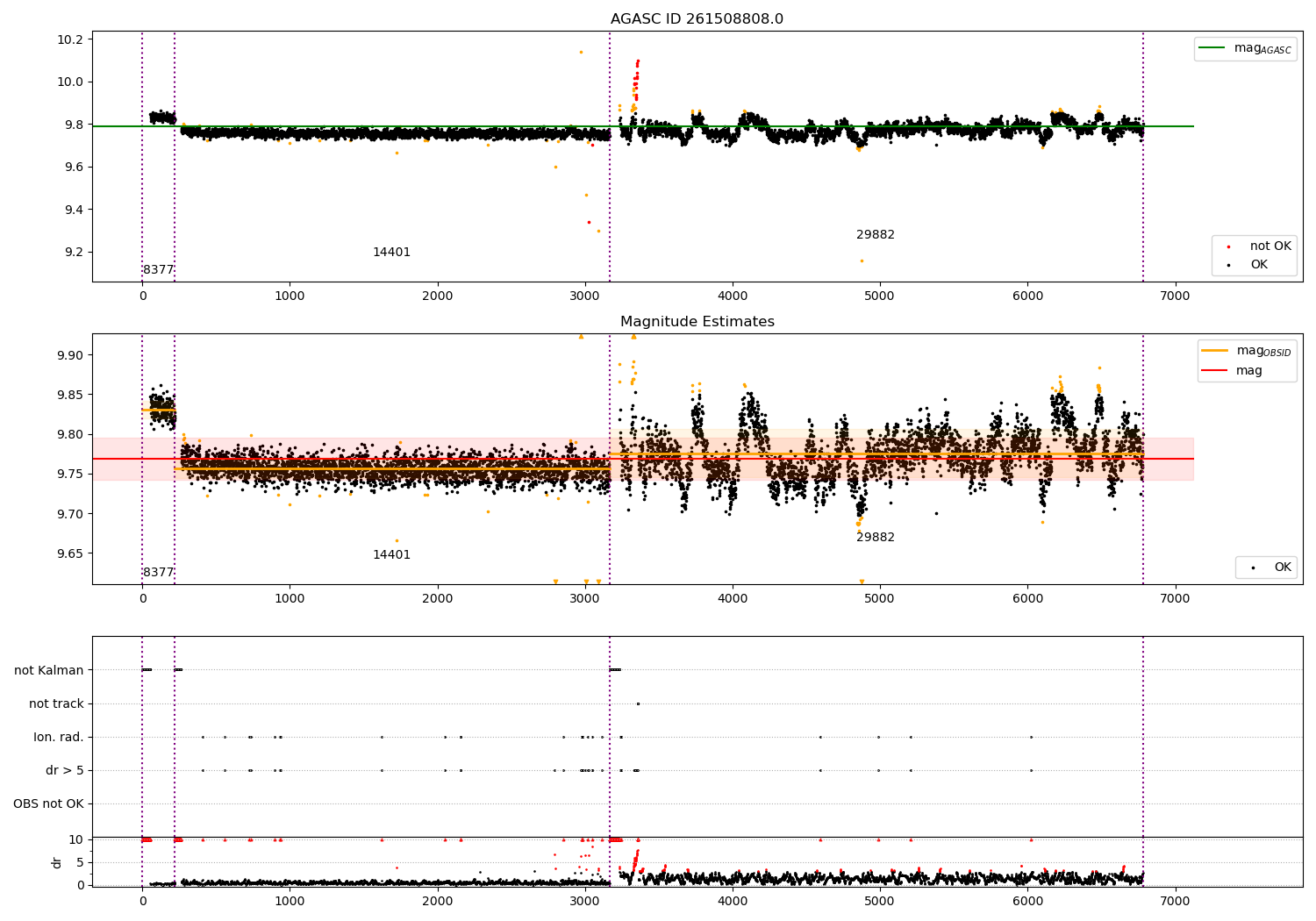Screen dimensions: 1316x921
Task: Click the orange outlier point above 10.1 in top plot
Action: pyautogui.click(x=581, y=52)
